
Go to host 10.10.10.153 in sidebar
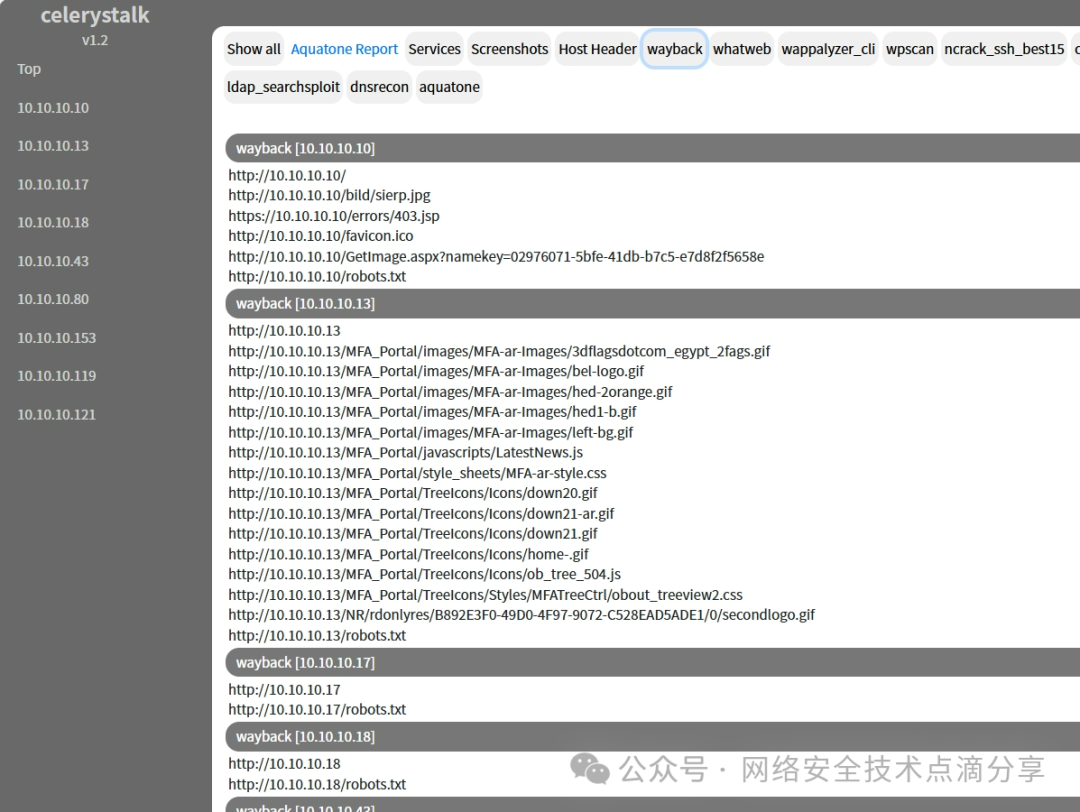56,337
